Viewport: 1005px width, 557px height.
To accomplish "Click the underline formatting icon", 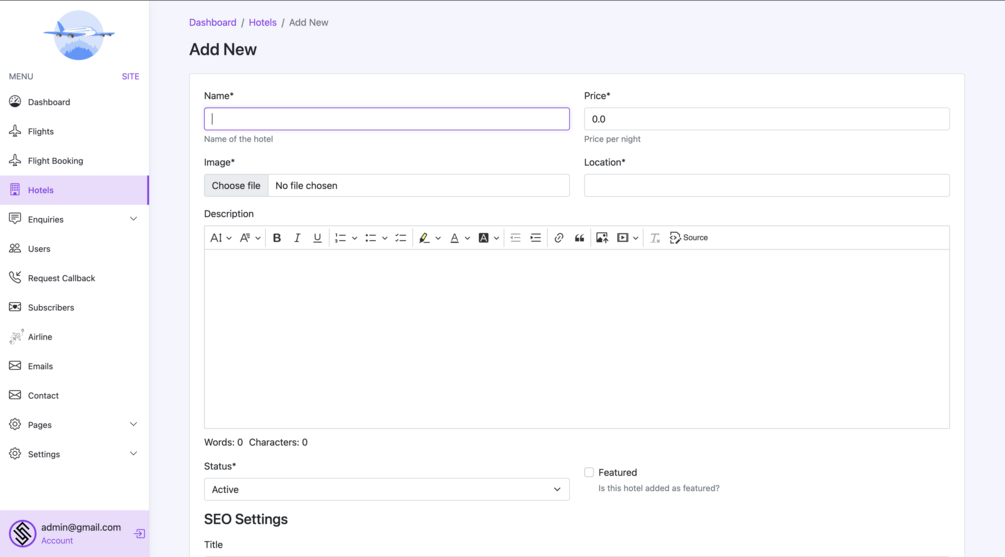I will point(317,238).
